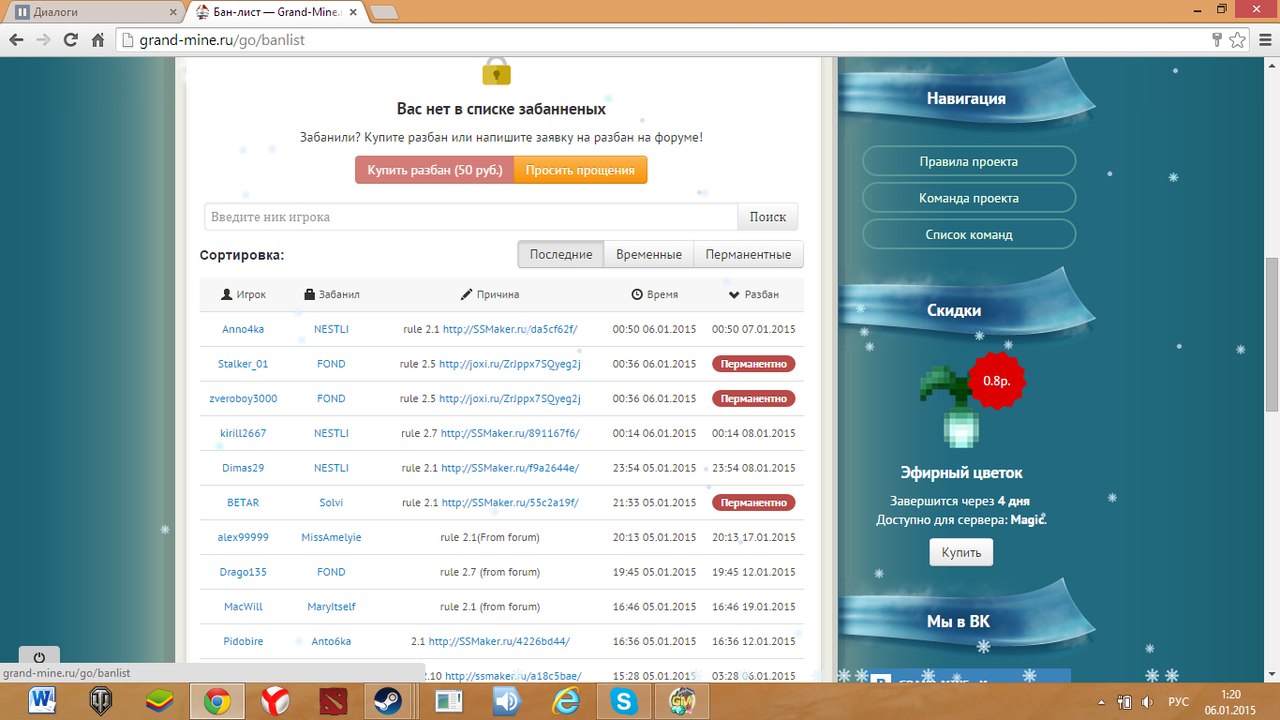Open World of Tanks taskbar icon
Screen dimensions: 1280x720
101,701
